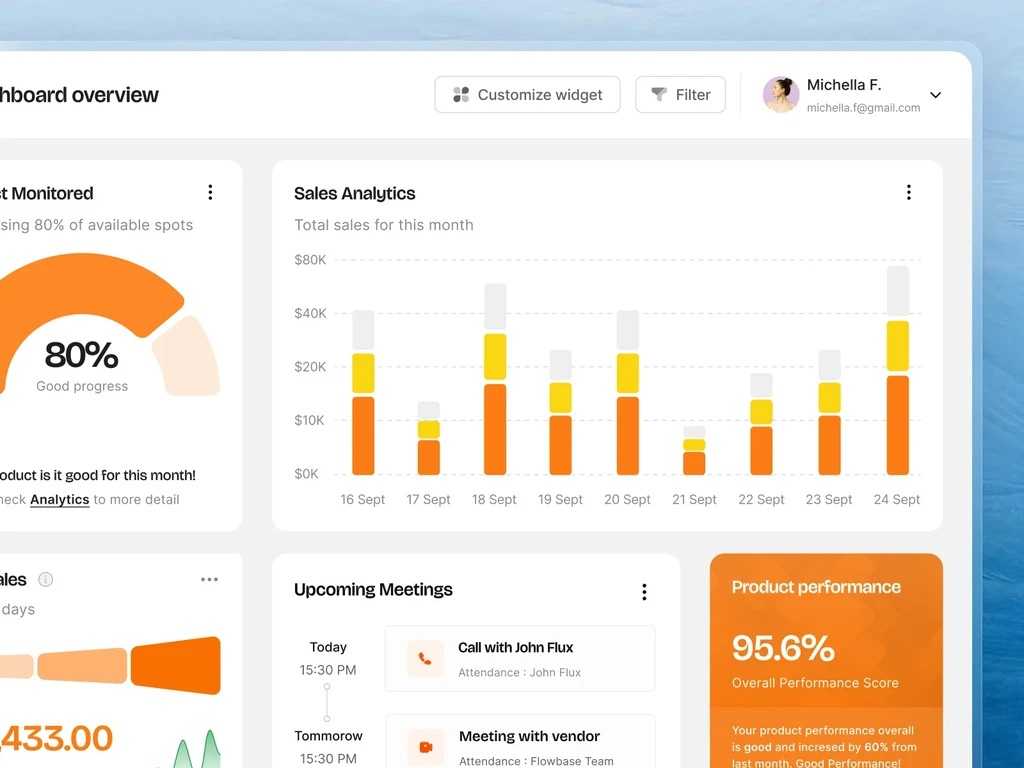Click the 21 Sept bar in chart
The image size is (1024, 768).
tap(694, 451)
